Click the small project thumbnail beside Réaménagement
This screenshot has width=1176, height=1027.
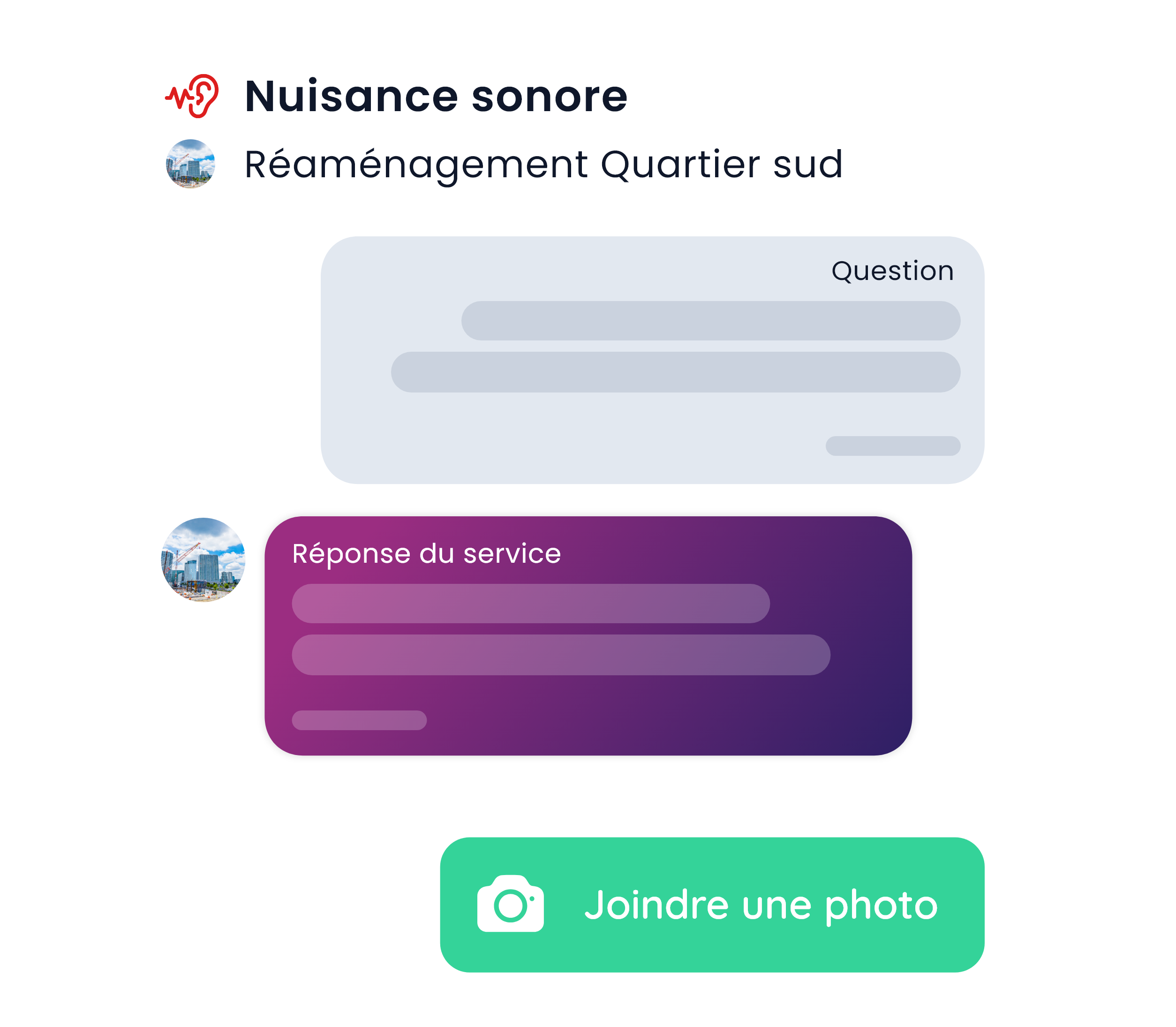pos(190,164)
